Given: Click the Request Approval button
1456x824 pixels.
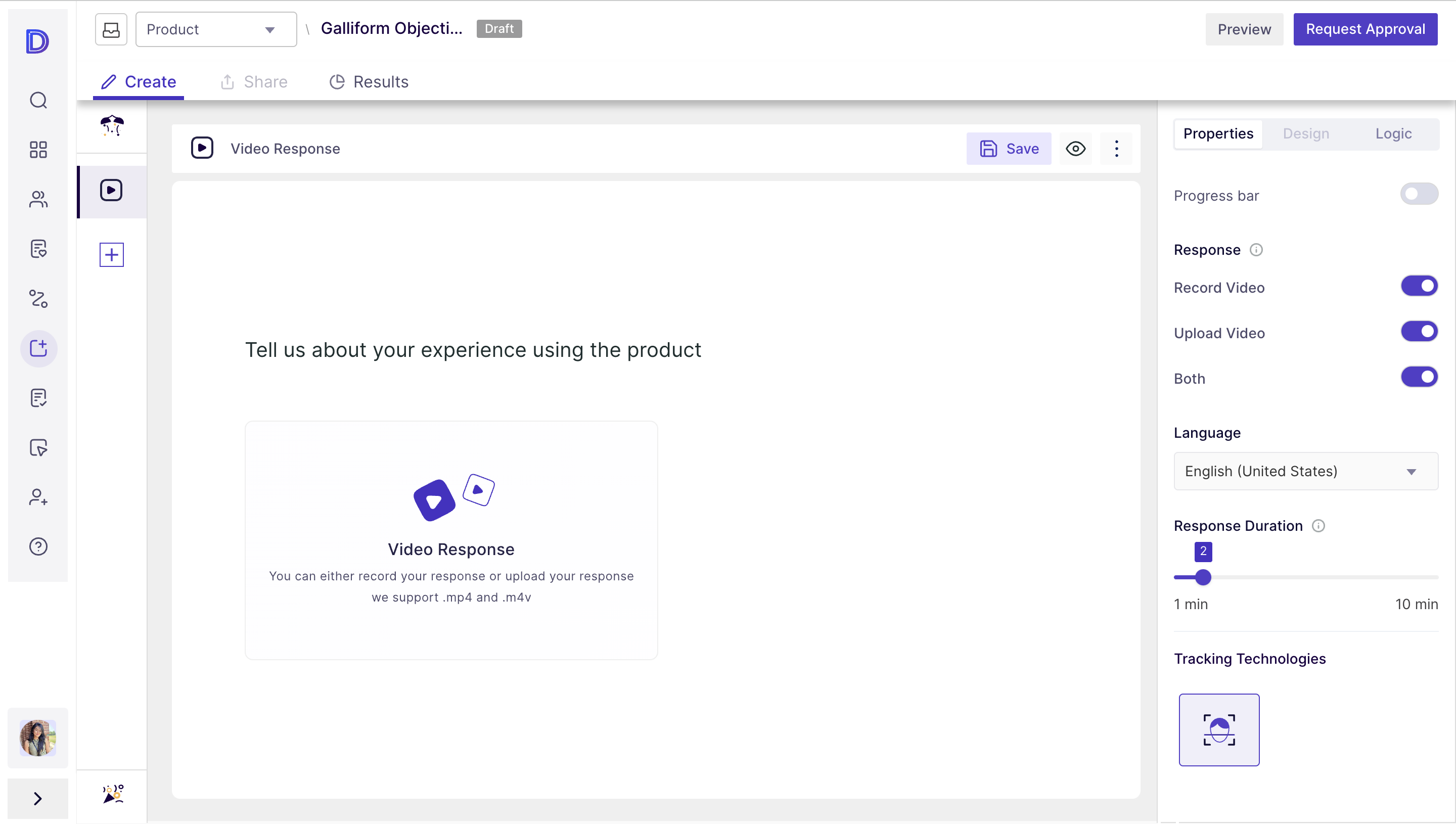Looking at the screenshot, I should [x=1366, y=29].
